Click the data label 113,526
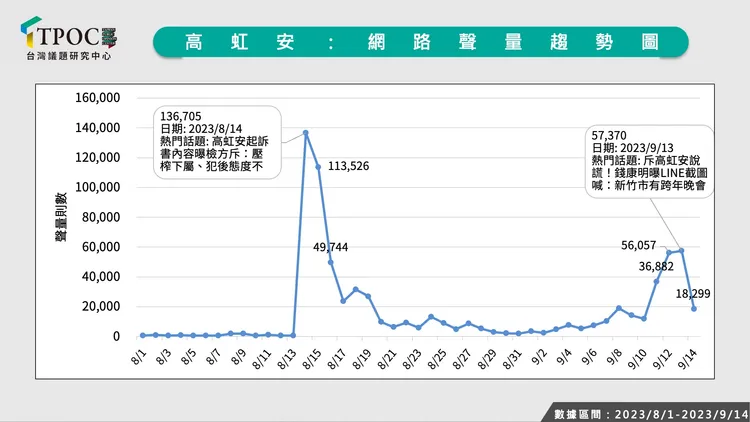Viewport: 750px width, 422px height. (x=348, y=167)
